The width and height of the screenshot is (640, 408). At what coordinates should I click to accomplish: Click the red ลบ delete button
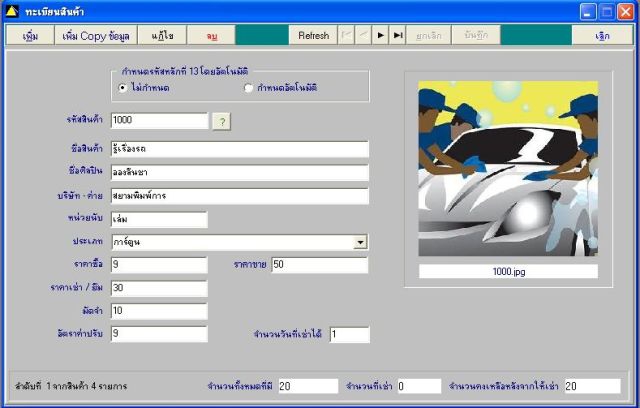[211, 35]
